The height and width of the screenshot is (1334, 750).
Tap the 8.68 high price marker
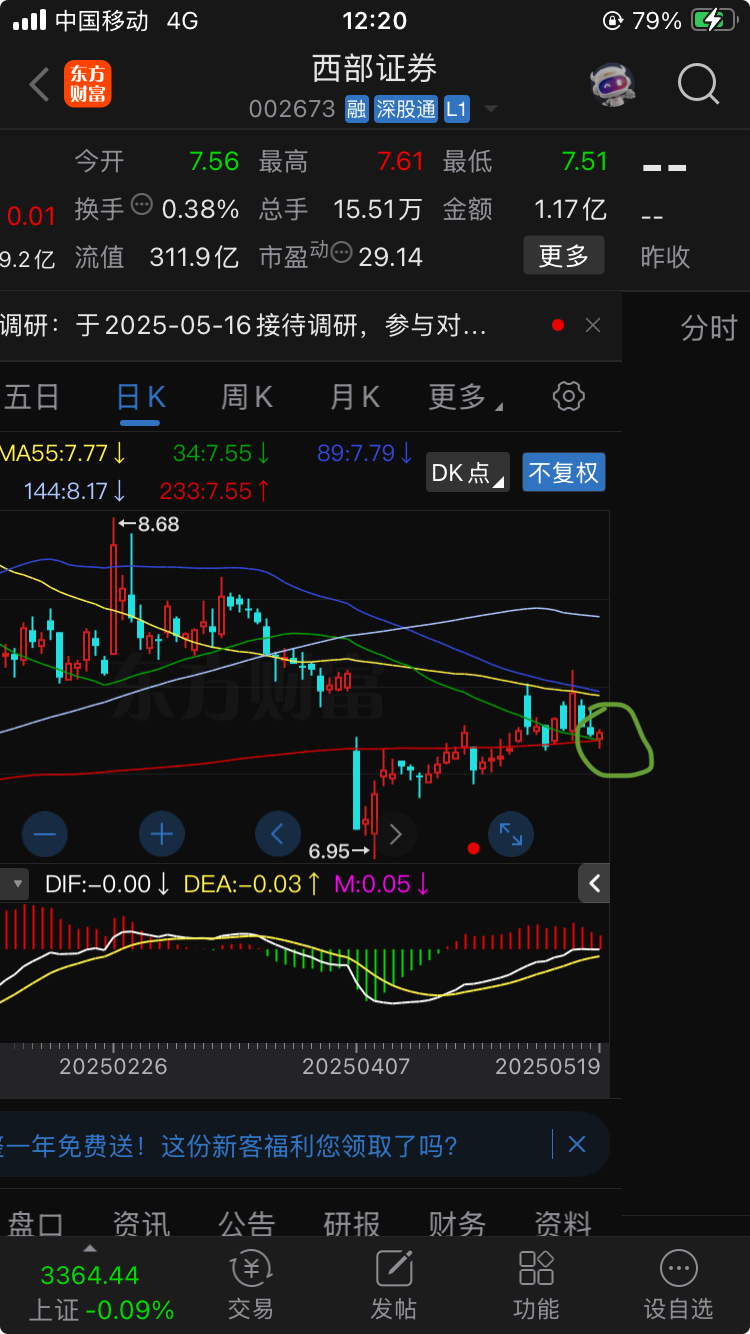click(x=149, y=524)
